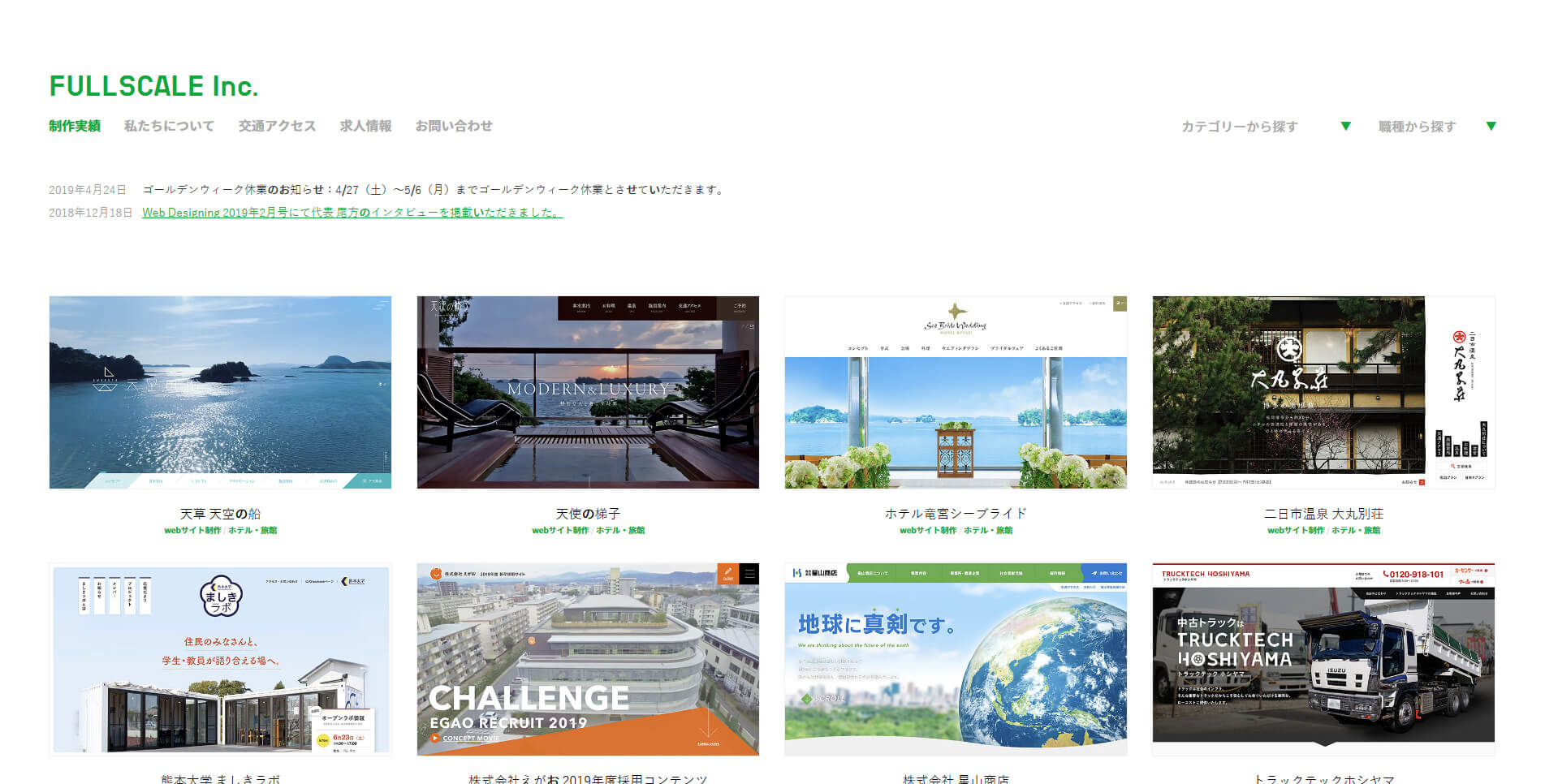Open the お問い合わせ page

tap(454, 126)
